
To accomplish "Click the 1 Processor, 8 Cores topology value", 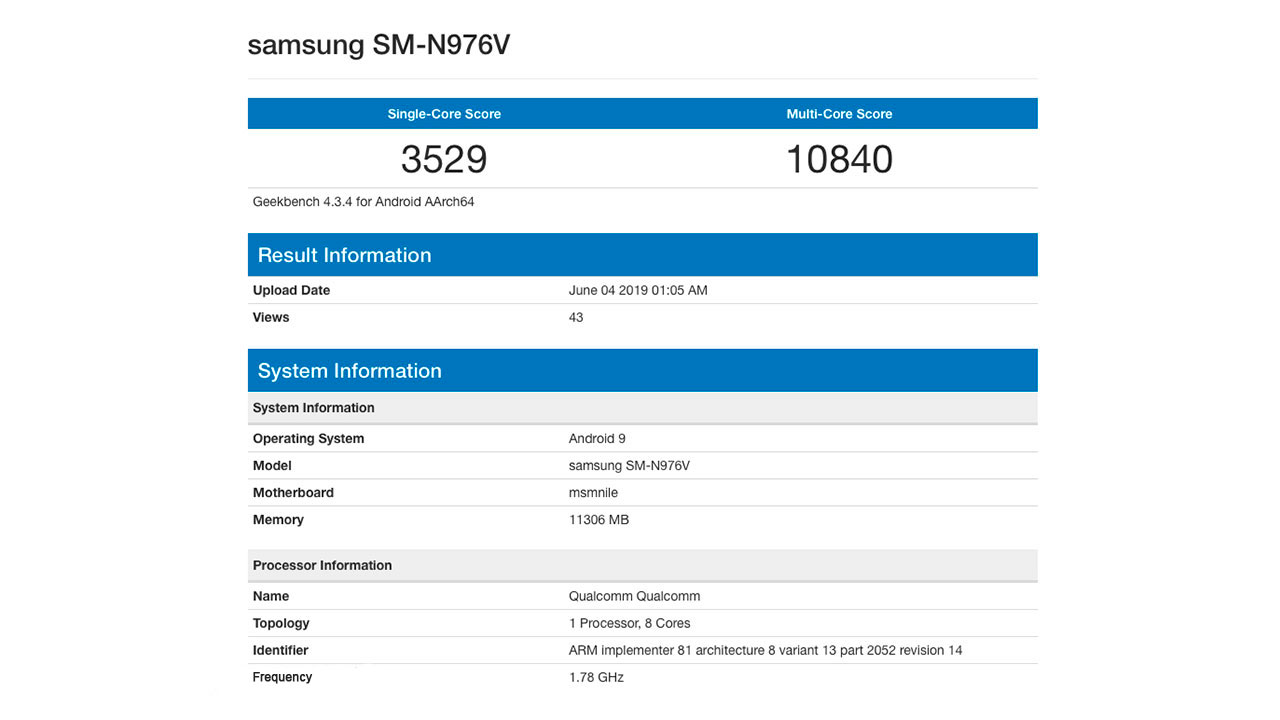I will tap(629, 624).
